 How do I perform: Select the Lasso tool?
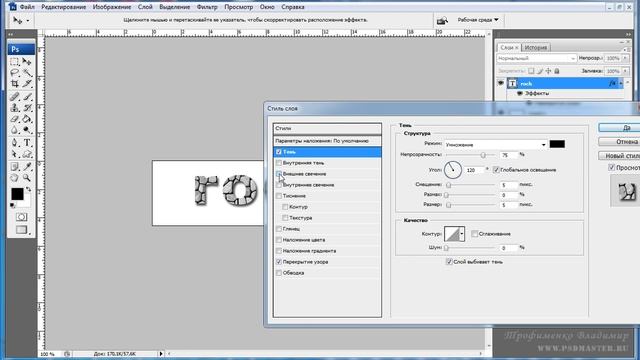[15, 73]
